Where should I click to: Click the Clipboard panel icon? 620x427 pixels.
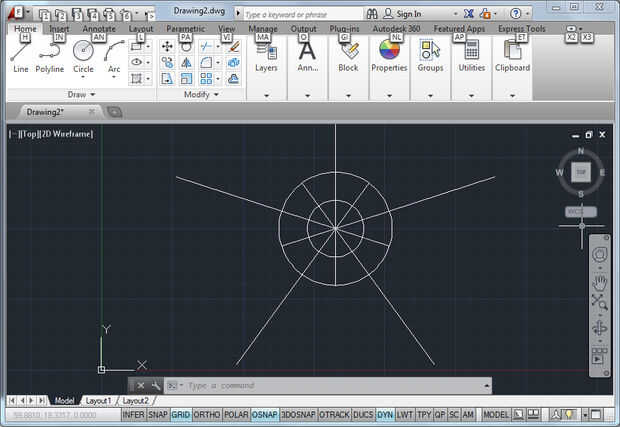tap(512, 52)
